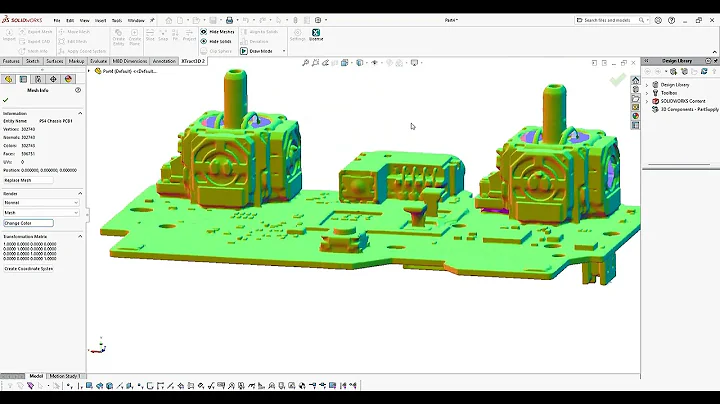
Task: Click the Add to Library icon
Action: click(x=674, y=72)
